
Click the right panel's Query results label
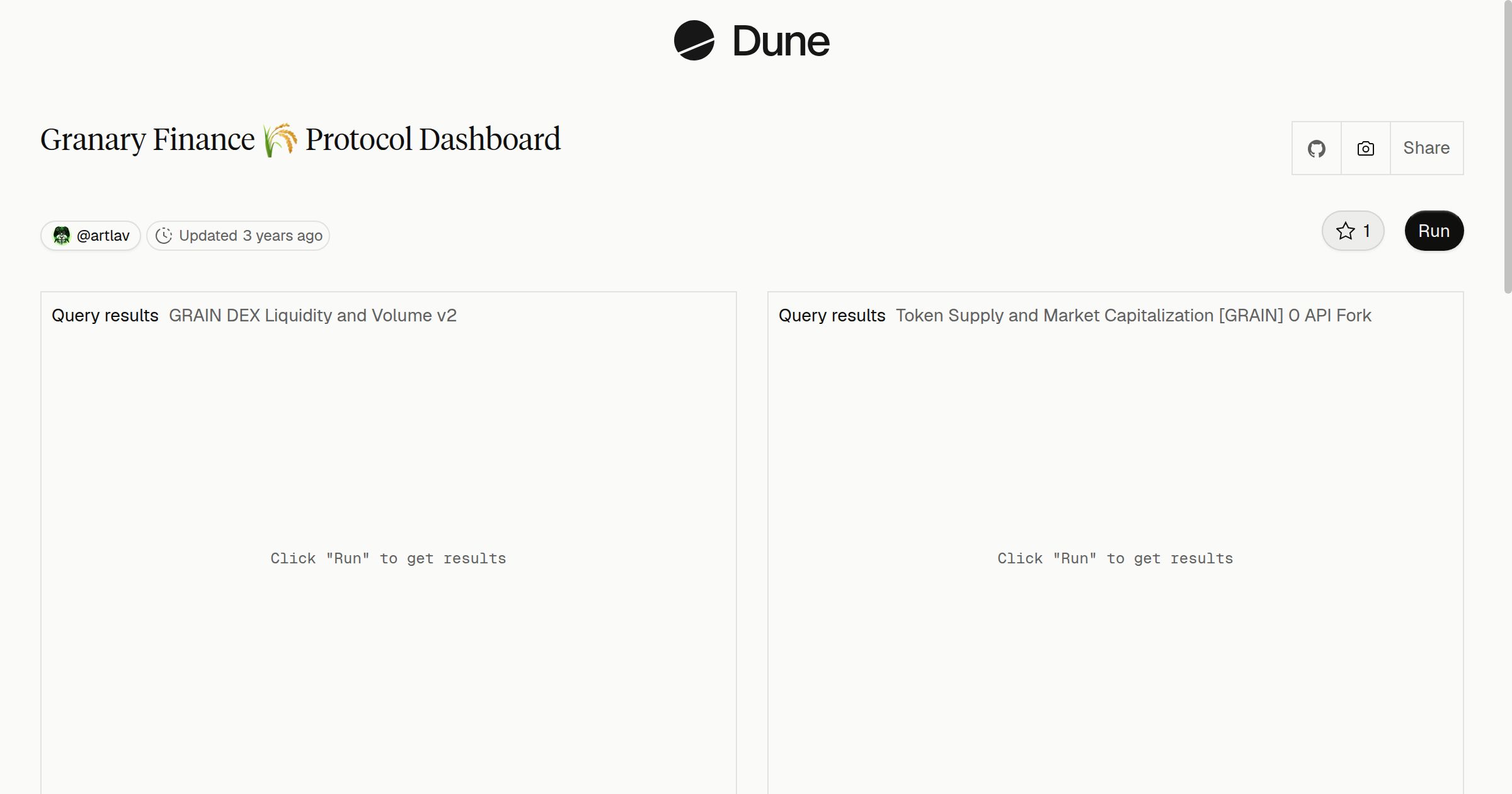pyautogui.click(x=832, y=315)
